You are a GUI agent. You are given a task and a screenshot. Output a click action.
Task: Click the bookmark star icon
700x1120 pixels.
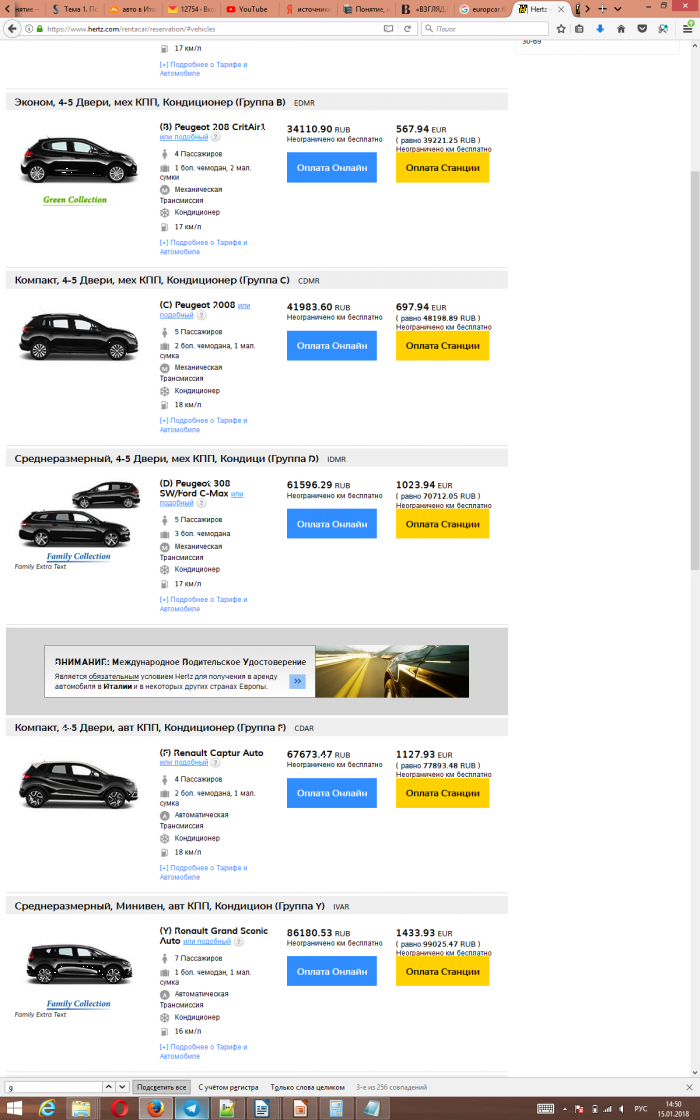click(x=561, y=29)
